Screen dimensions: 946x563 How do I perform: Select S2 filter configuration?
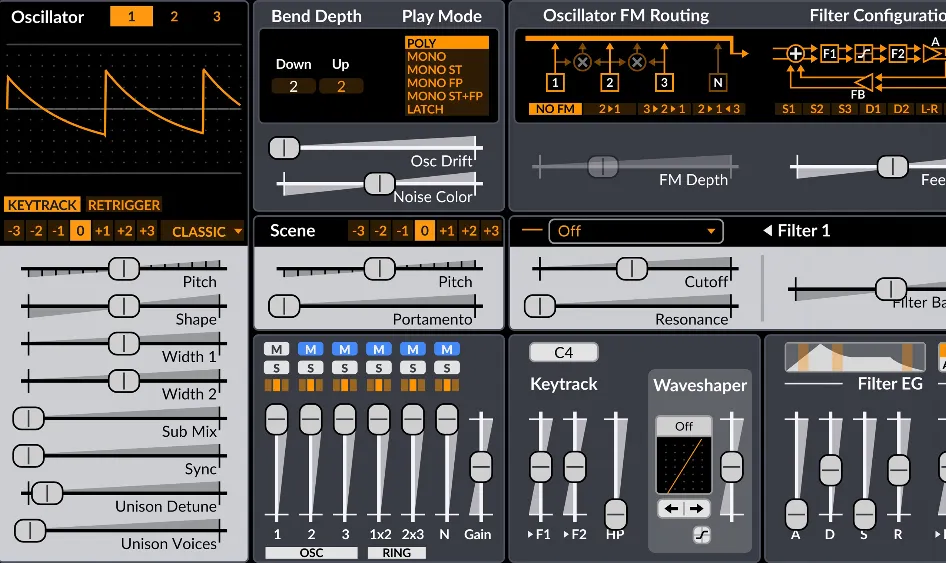pyautogui.click(x=817, y=109)
